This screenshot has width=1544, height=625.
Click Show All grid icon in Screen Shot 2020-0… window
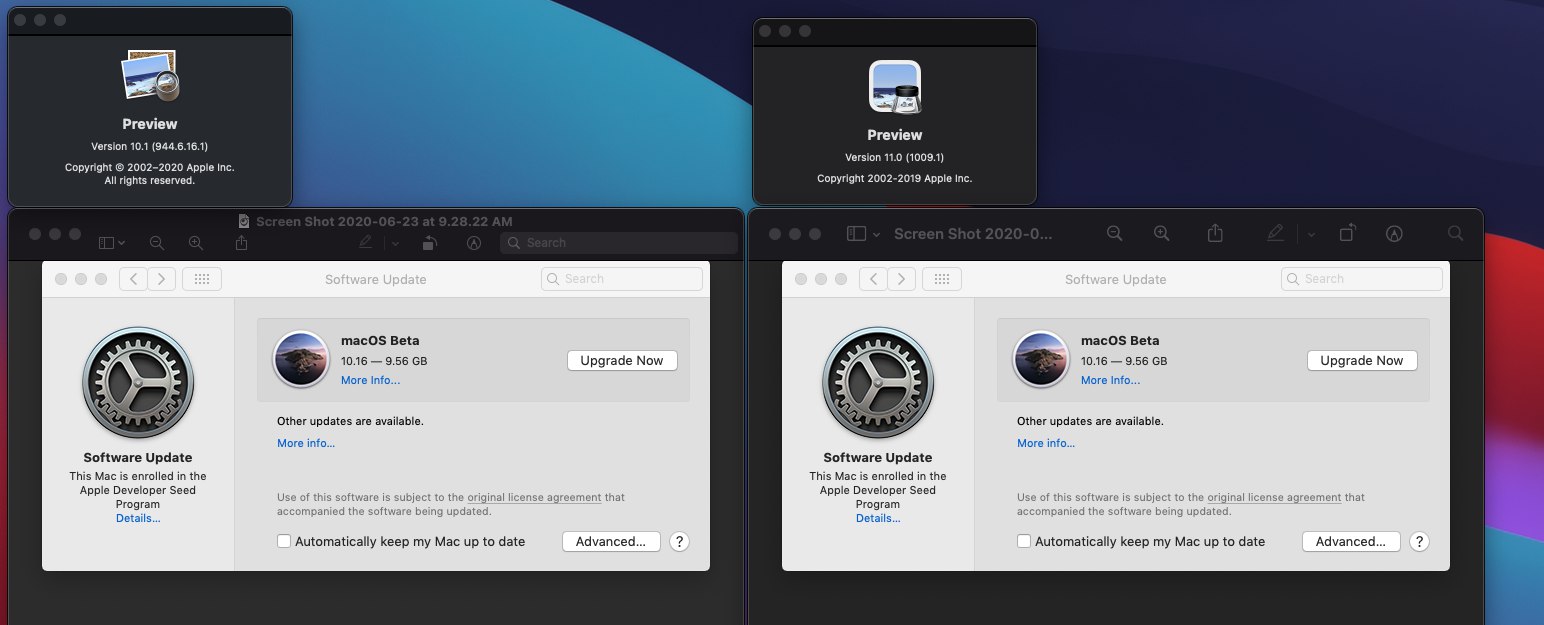[942, 279]
